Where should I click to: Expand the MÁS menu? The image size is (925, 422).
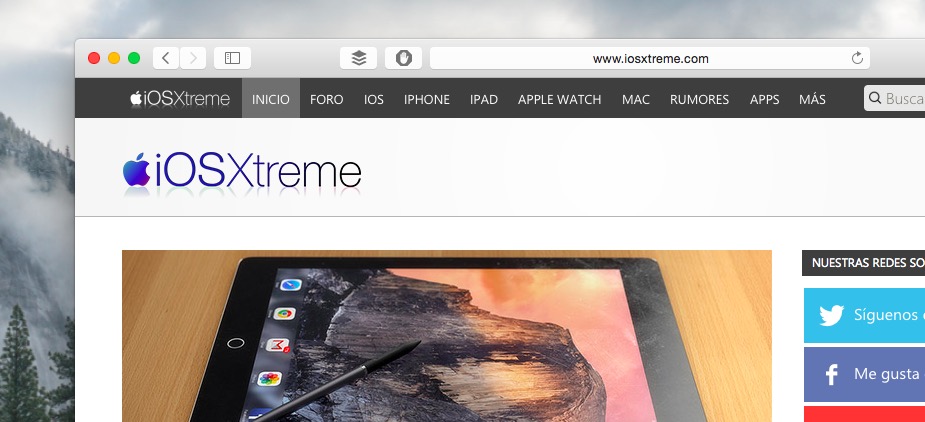pos(812,99)
